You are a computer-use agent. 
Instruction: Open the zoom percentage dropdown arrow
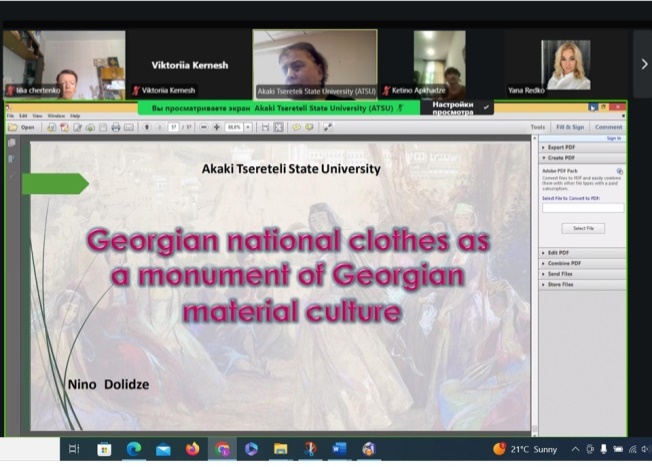248,127
